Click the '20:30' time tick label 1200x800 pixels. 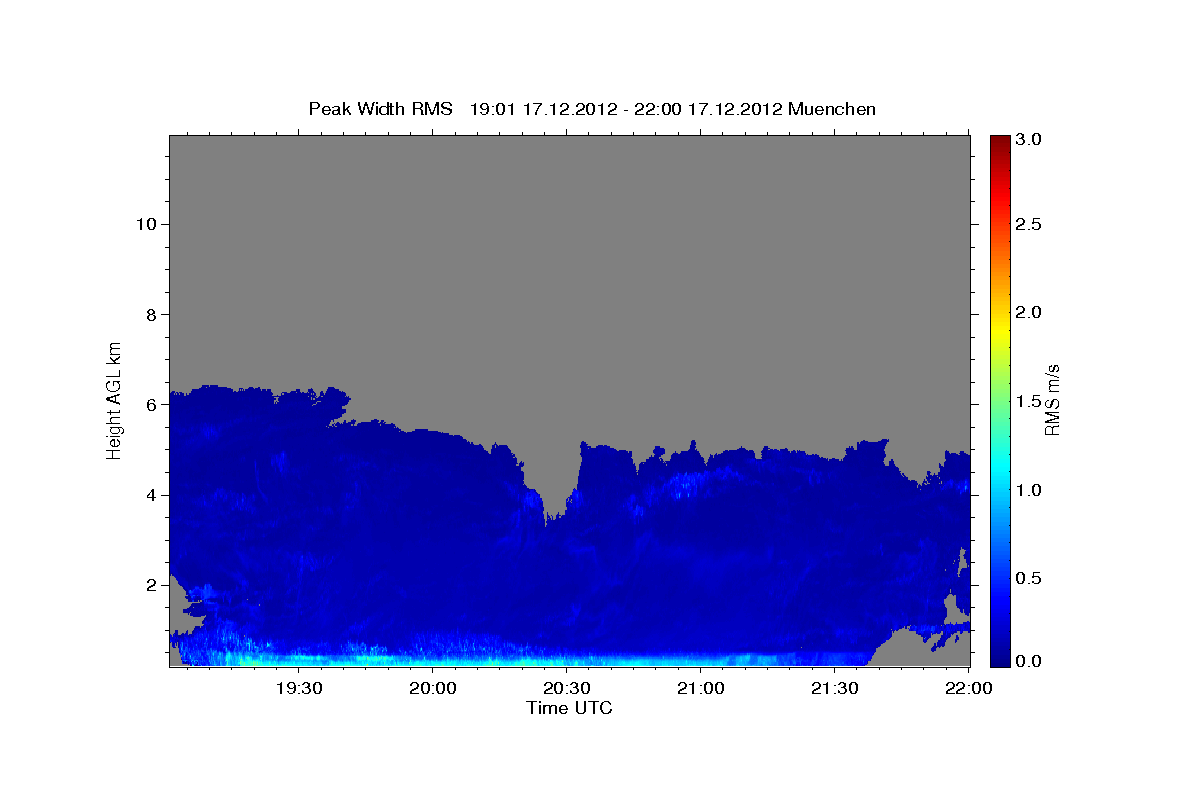[567, 689]
